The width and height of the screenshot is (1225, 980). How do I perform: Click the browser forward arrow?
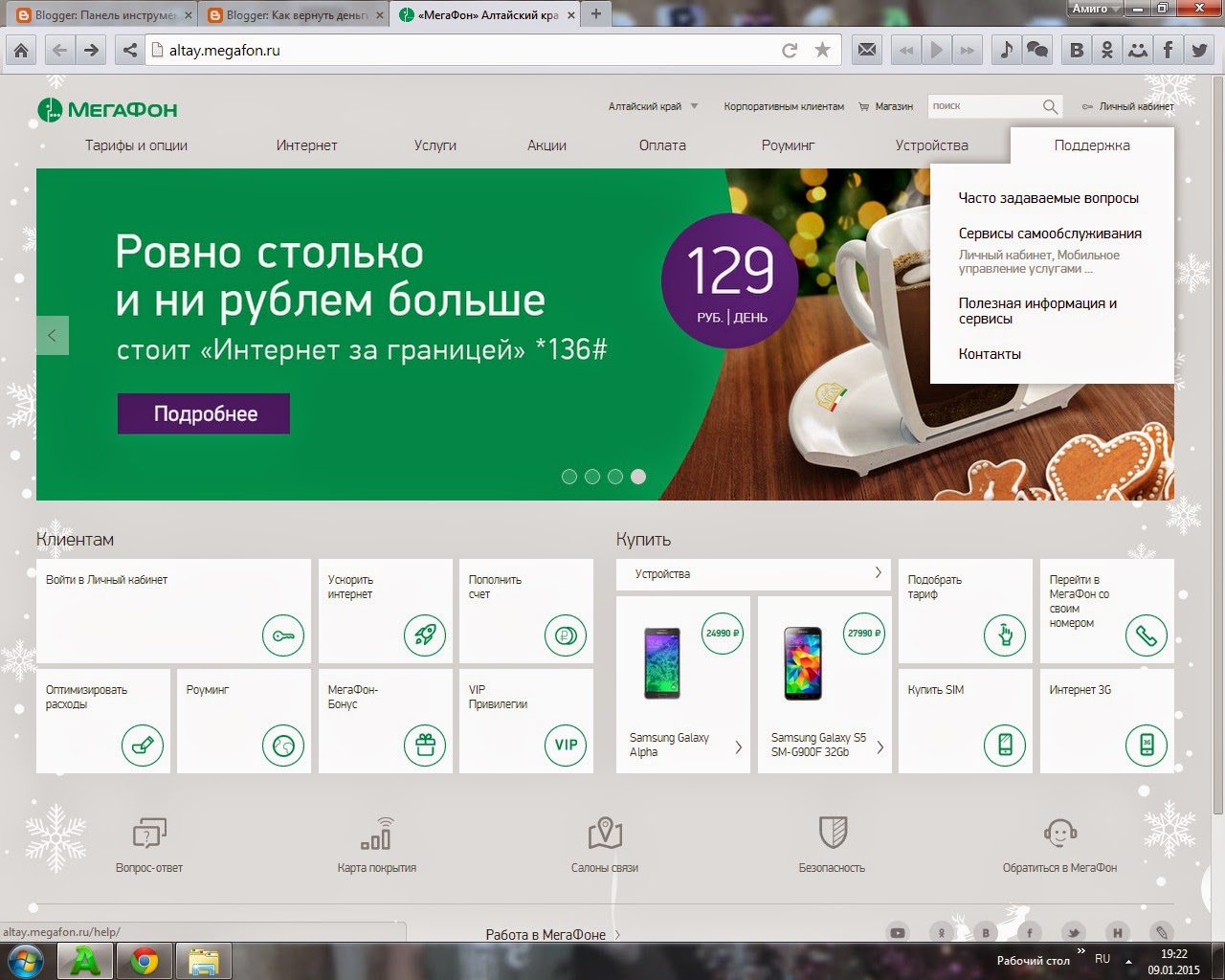click(x=92, y=51)
